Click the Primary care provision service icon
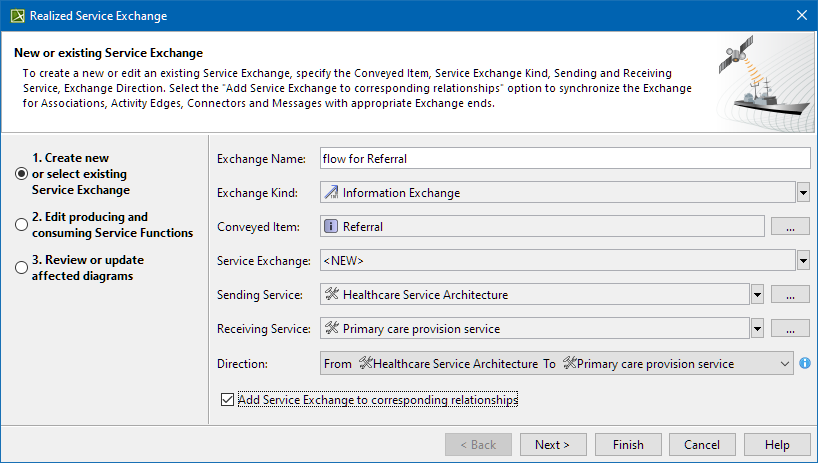 pyautogui.click(x=331, y=329)
